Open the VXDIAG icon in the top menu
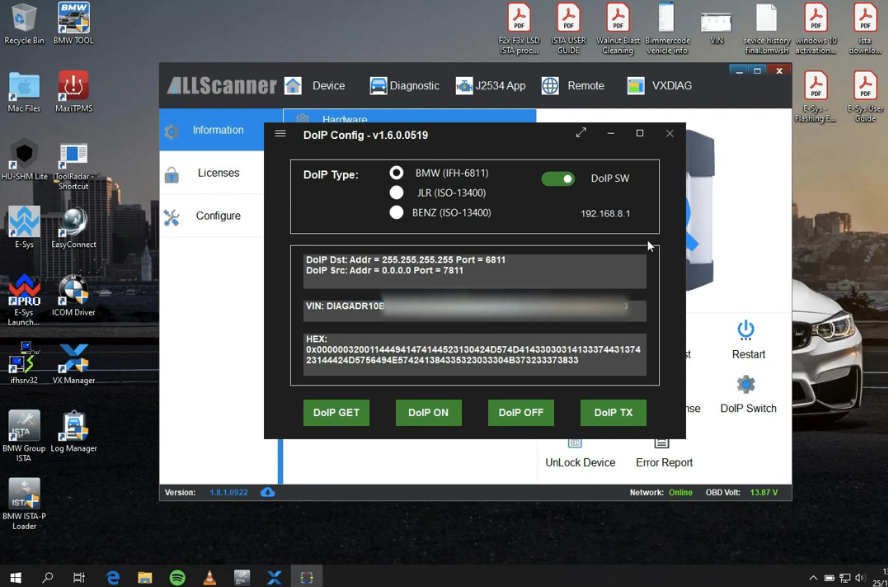 (x=635, y=85)
